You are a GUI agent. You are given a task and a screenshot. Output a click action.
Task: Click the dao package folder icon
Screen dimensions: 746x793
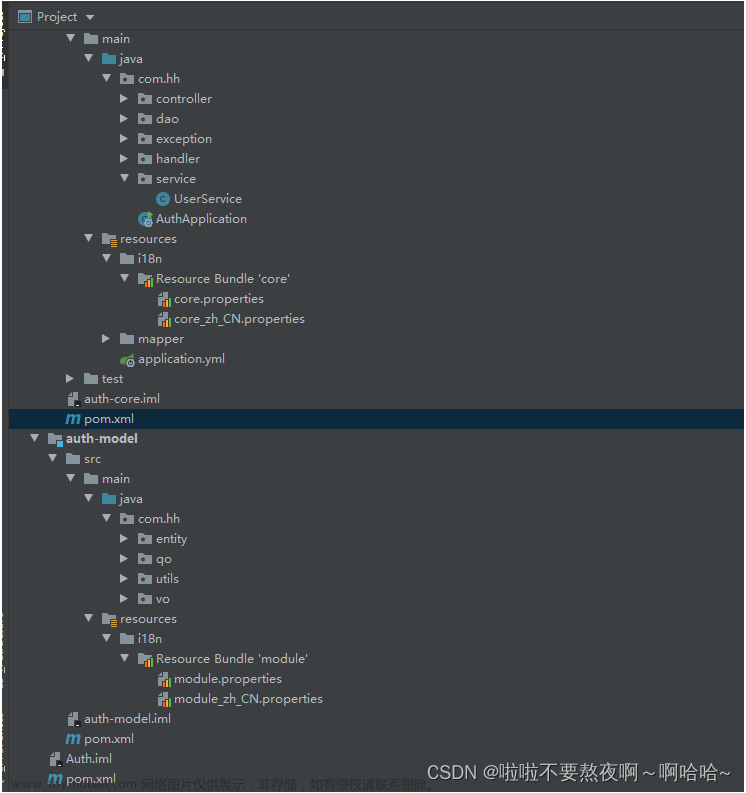[x=145, y=119]
